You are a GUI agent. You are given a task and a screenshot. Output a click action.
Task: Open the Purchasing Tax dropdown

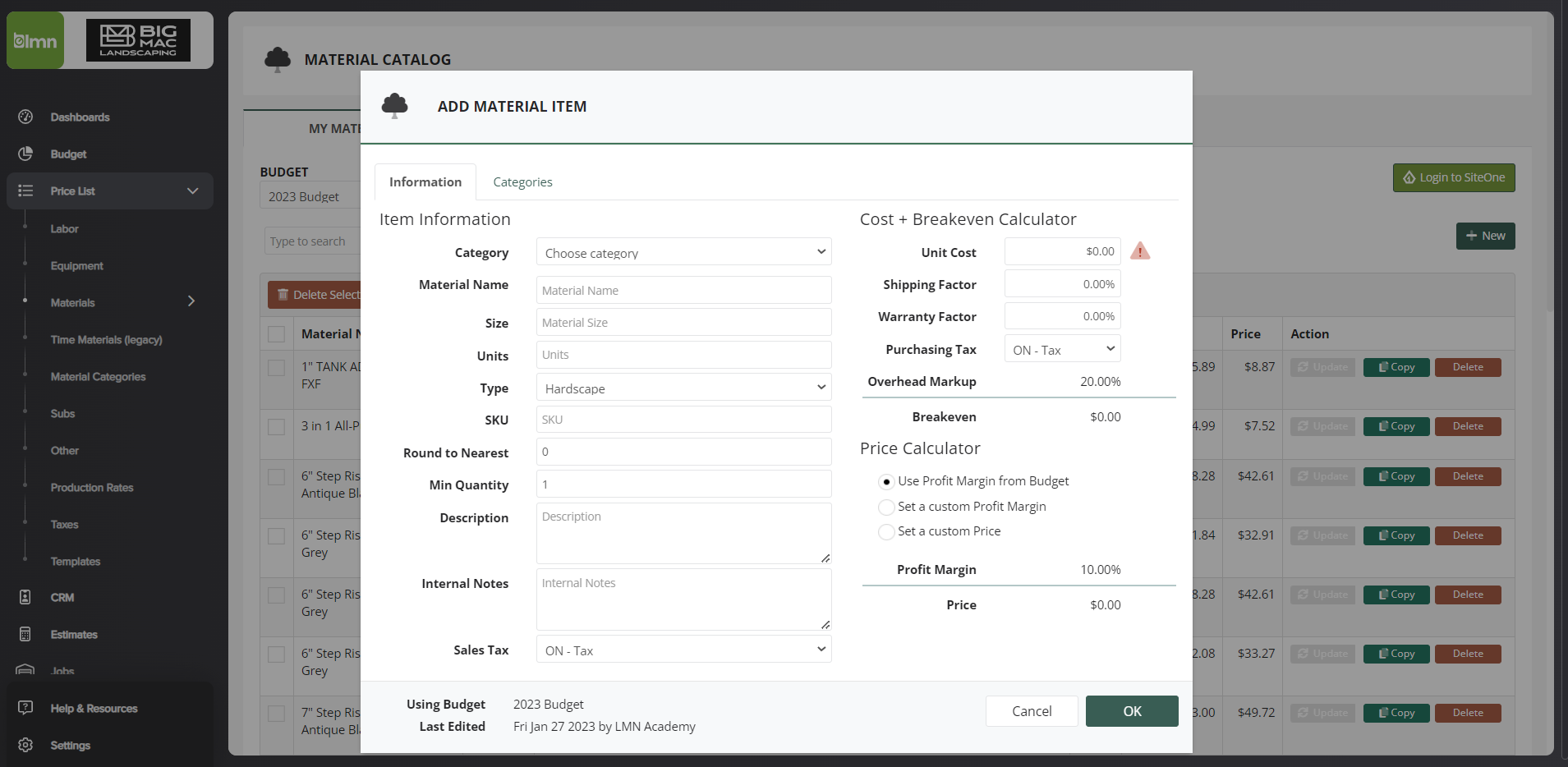1062,349
